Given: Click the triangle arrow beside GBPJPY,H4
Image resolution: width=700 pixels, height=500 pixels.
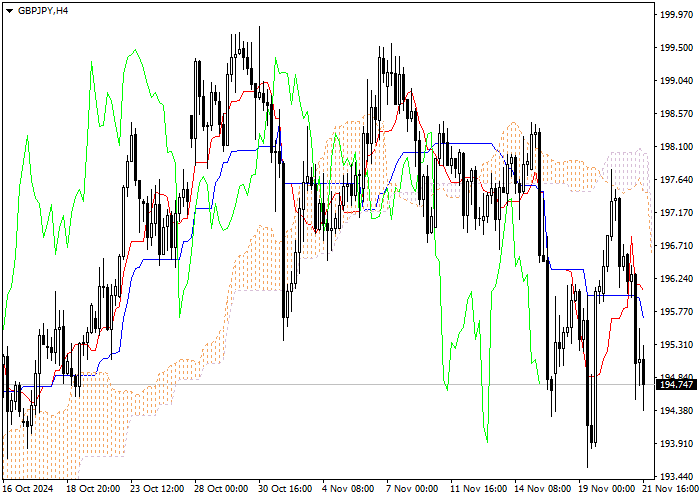Looking at the screenshot, I should 9,11.
